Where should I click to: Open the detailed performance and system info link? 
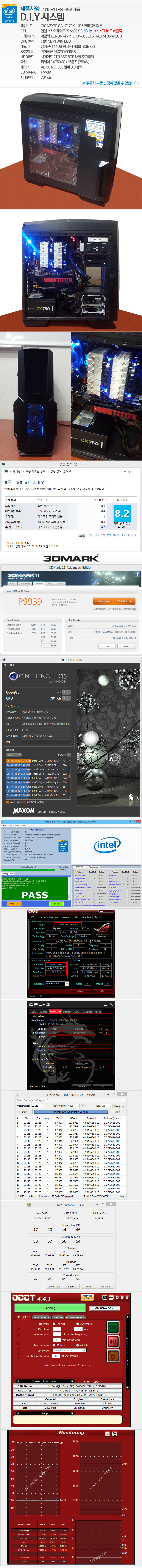[x=112, y=536]
